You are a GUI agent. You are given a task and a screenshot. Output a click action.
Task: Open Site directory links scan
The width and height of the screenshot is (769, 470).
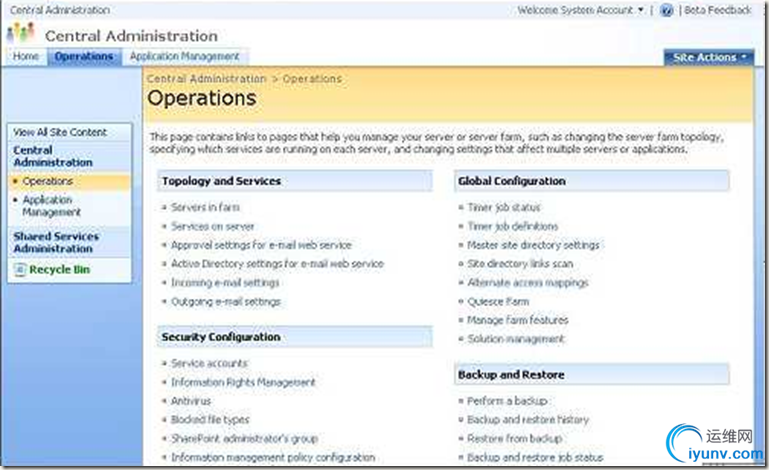[x=520, y=264]
